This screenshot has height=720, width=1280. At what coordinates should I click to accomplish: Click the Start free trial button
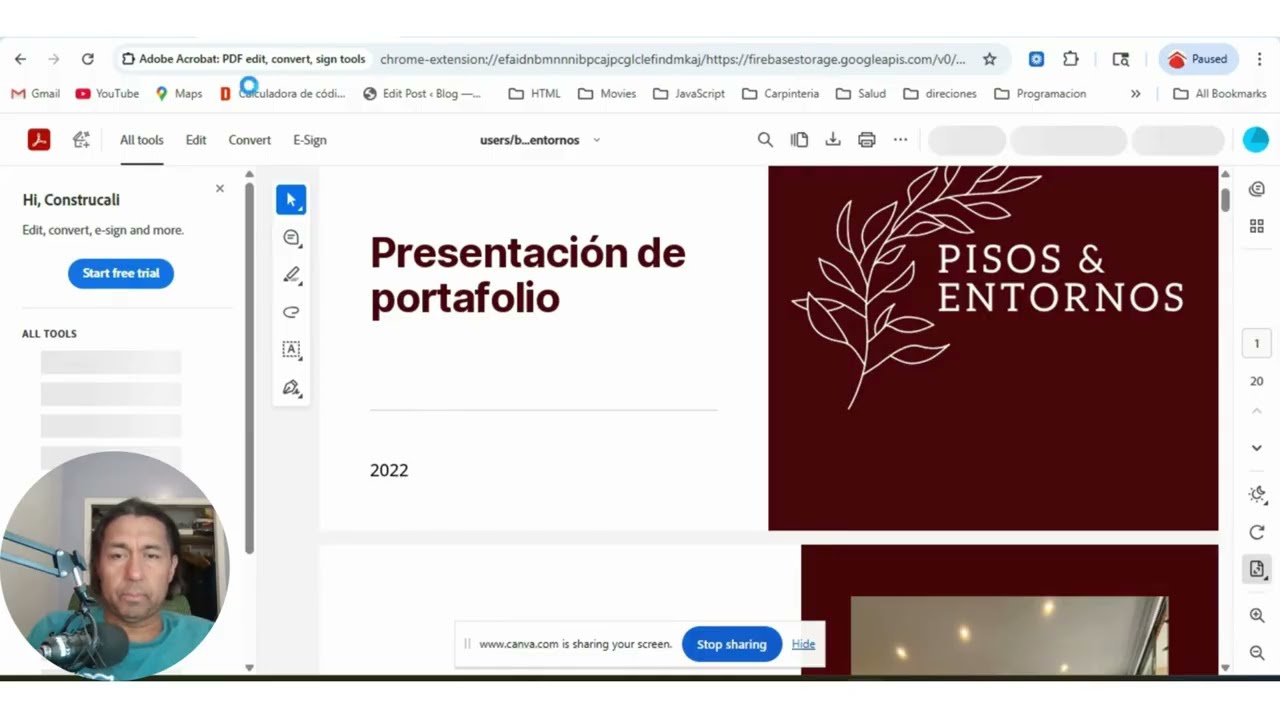click(x=121, y=273)
